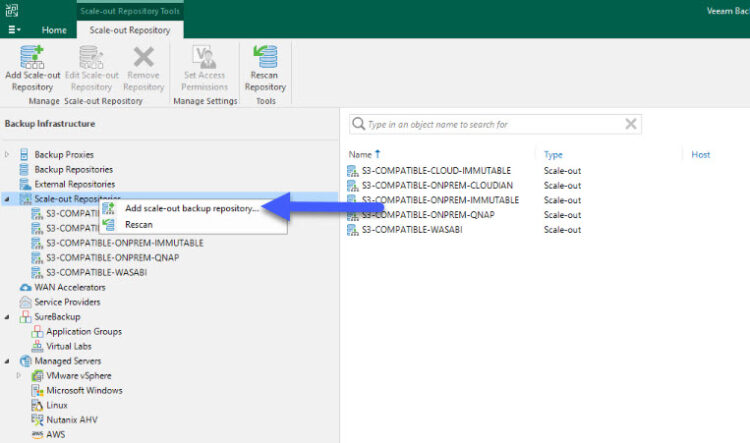The height and width of the screenshot is (443, 750).
Task: Sort list by Name column header
Action: [359, 155]
